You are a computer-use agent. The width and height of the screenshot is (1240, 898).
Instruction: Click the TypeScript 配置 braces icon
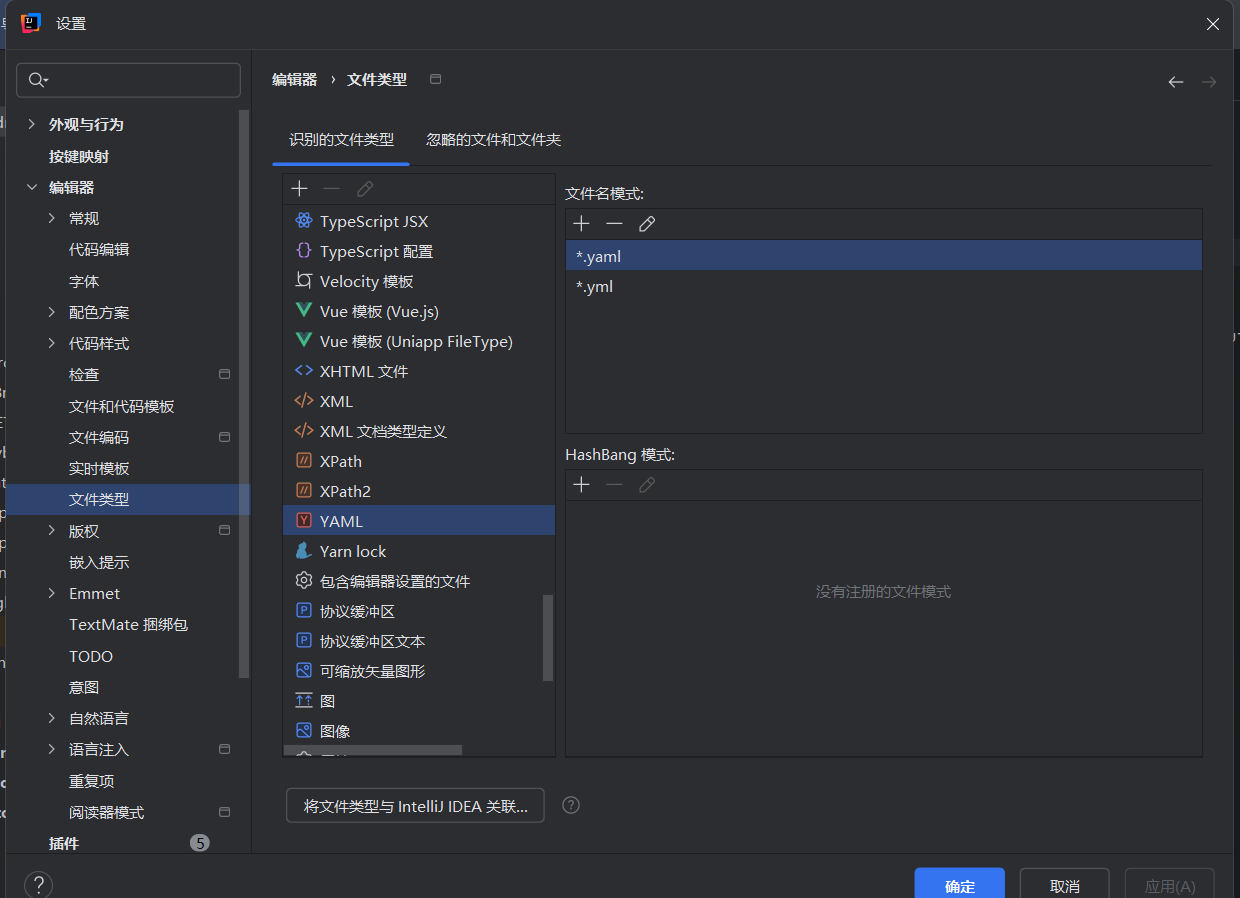tap(304, 251)
